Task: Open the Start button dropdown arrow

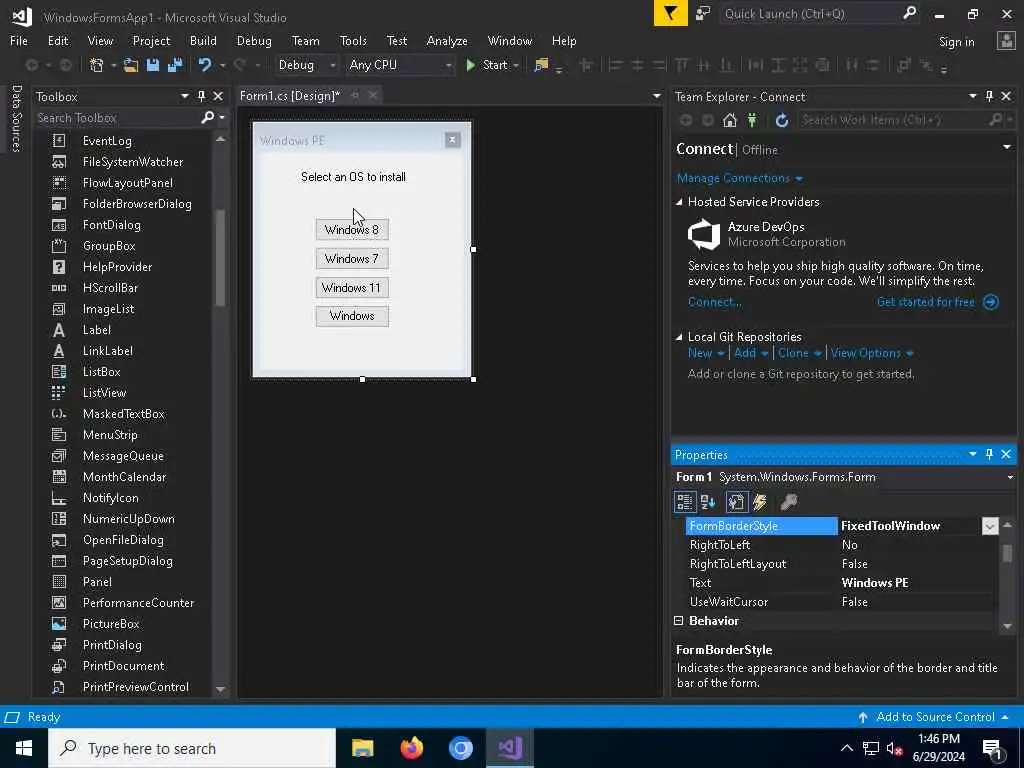Action: click(x=516, y=65)
